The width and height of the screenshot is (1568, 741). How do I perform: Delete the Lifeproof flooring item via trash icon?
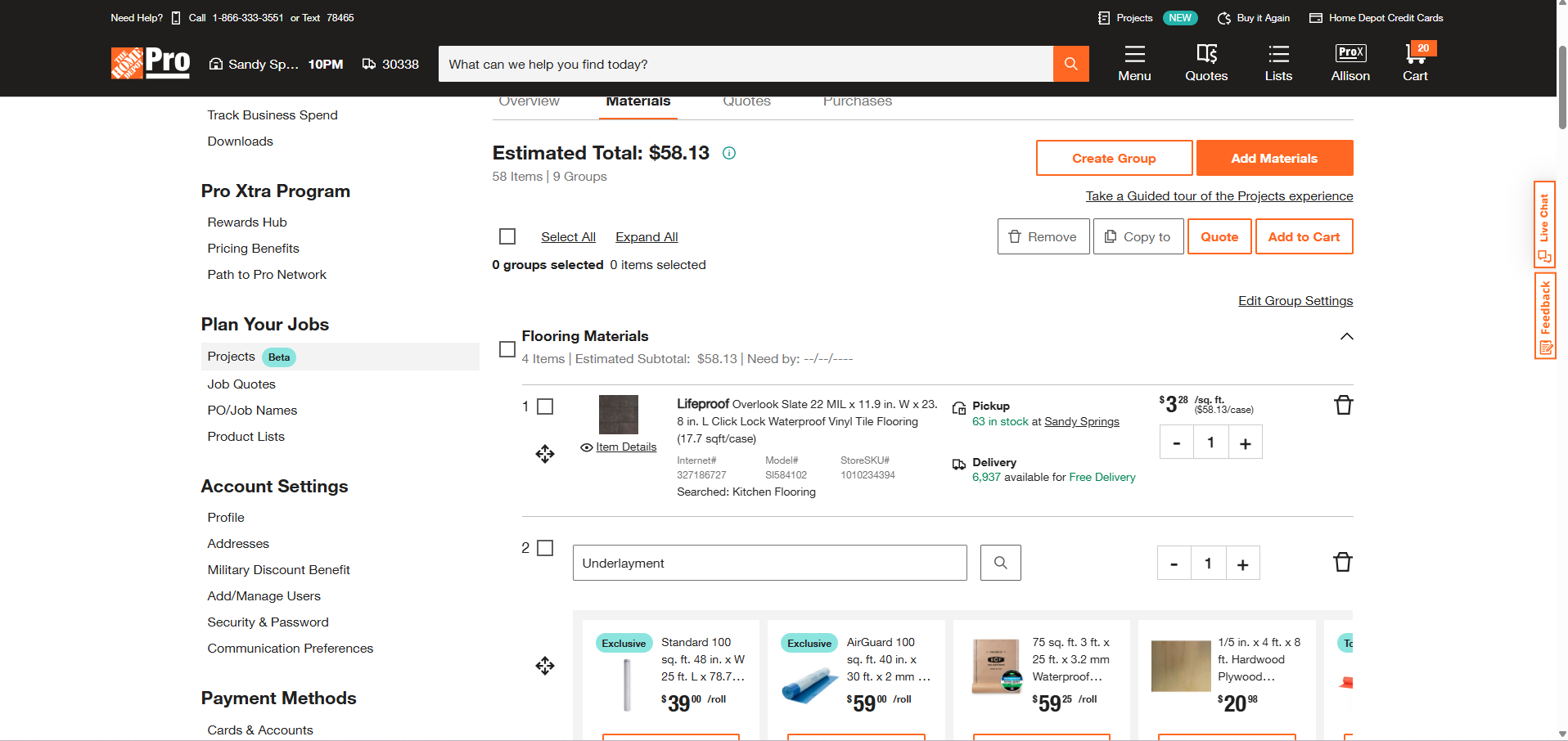[x=1343, y=406]
